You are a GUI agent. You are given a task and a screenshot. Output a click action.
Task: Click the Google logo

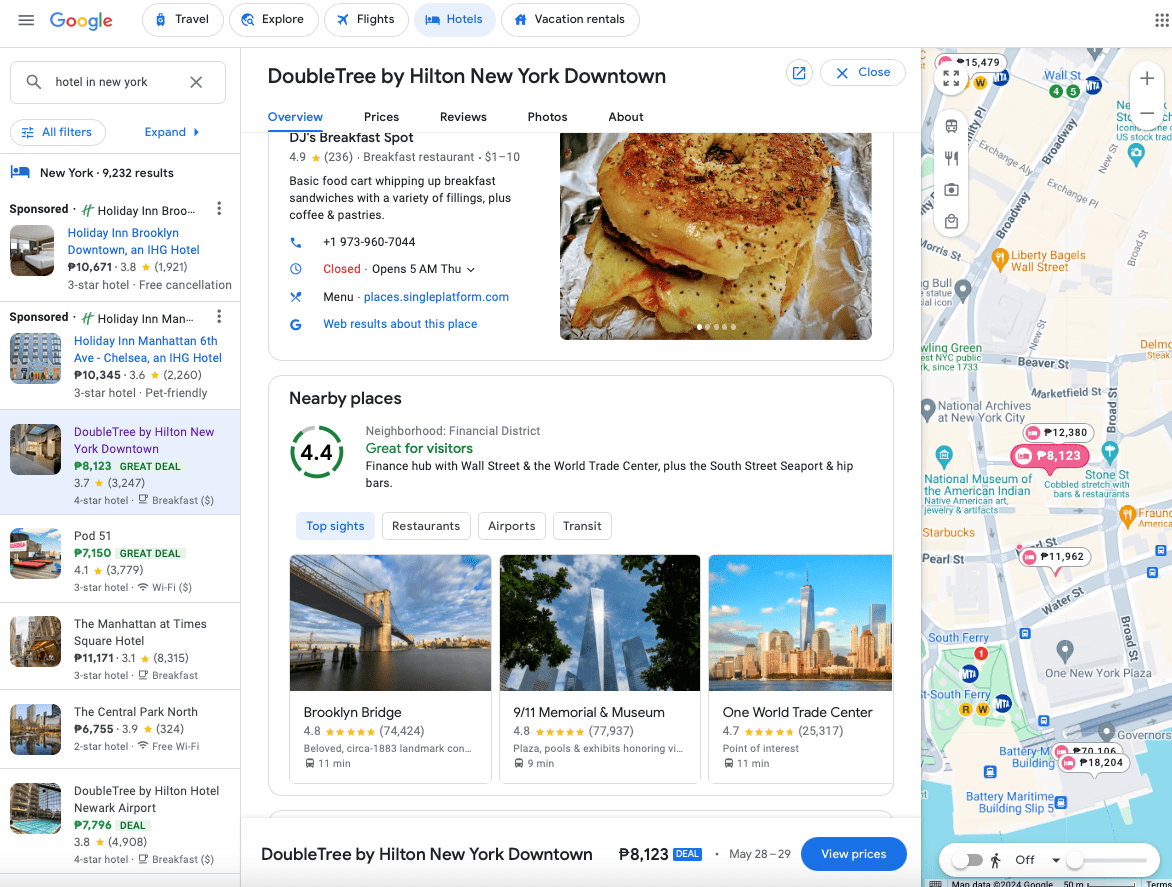[x=81, y=20]
